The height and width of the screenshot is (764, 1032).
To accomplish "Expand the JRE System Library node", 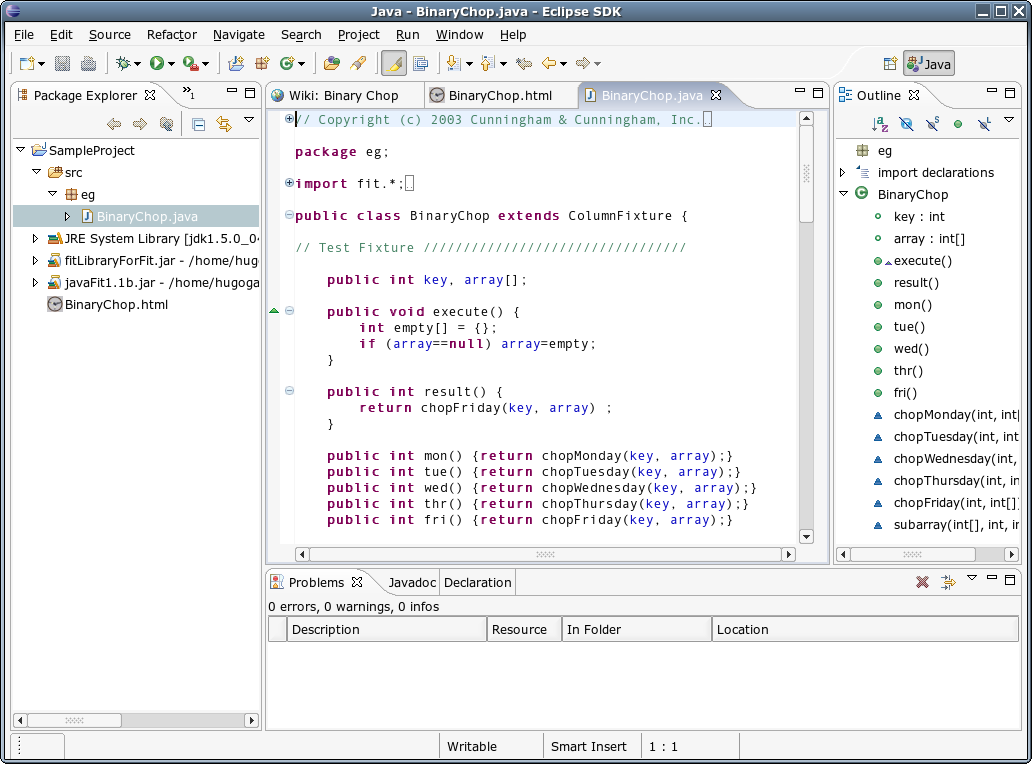I will (36, 239).
